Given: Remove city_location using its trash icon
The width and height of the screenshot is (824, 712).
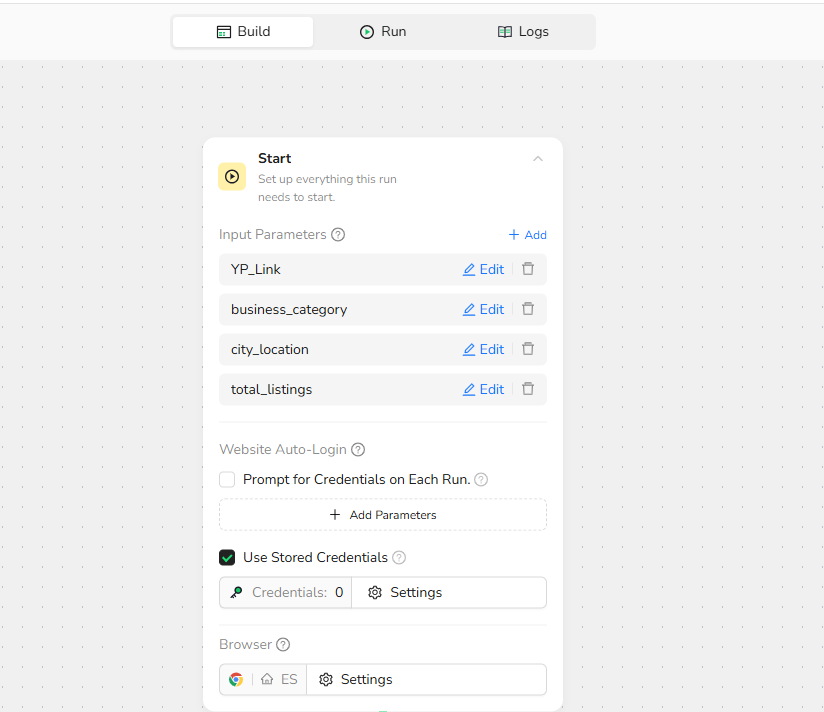Looking at the screenshot, I should 528,349.
